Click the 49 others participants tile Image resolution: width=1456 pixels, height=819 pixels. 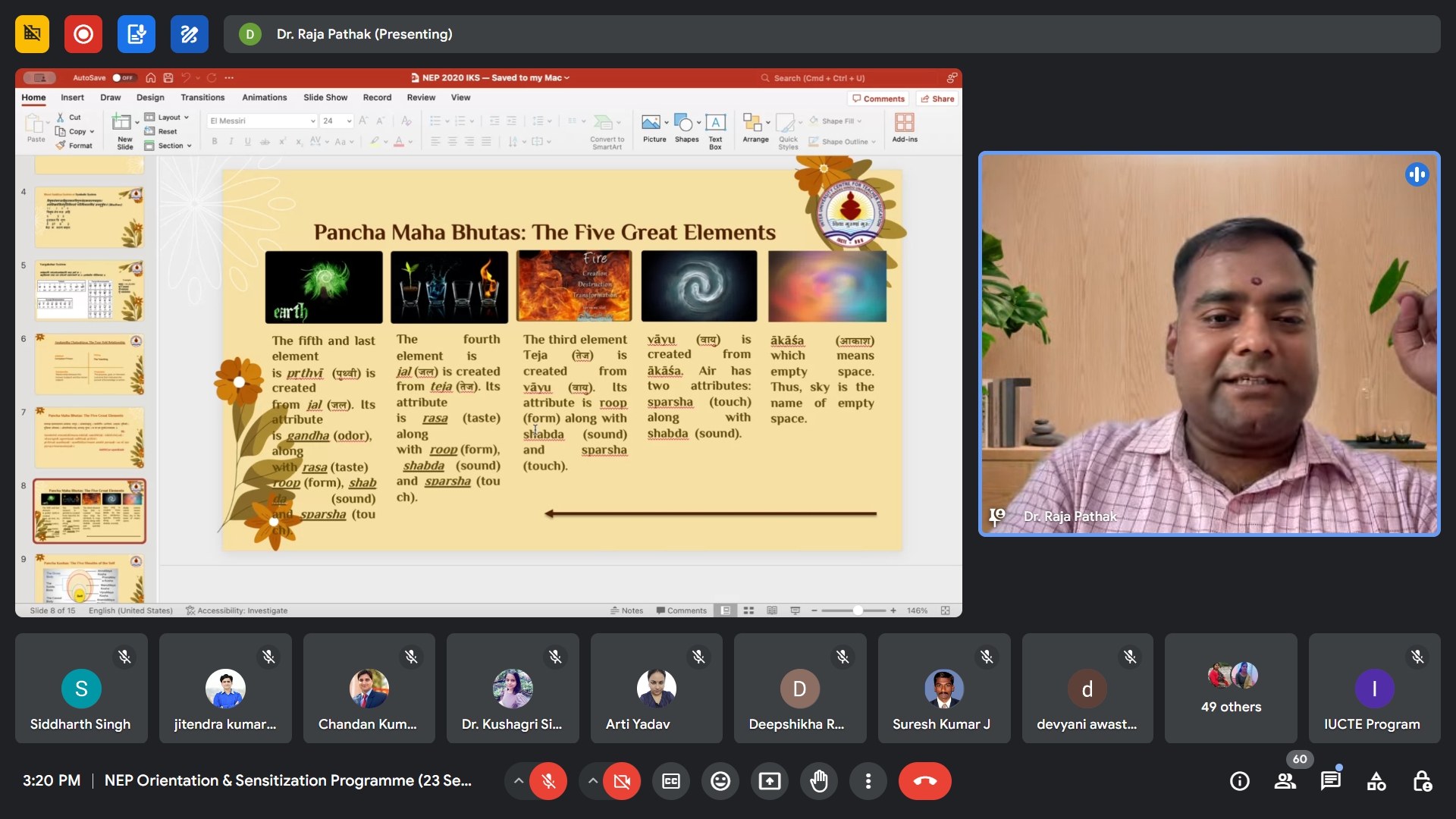[x=1231, y=689]
